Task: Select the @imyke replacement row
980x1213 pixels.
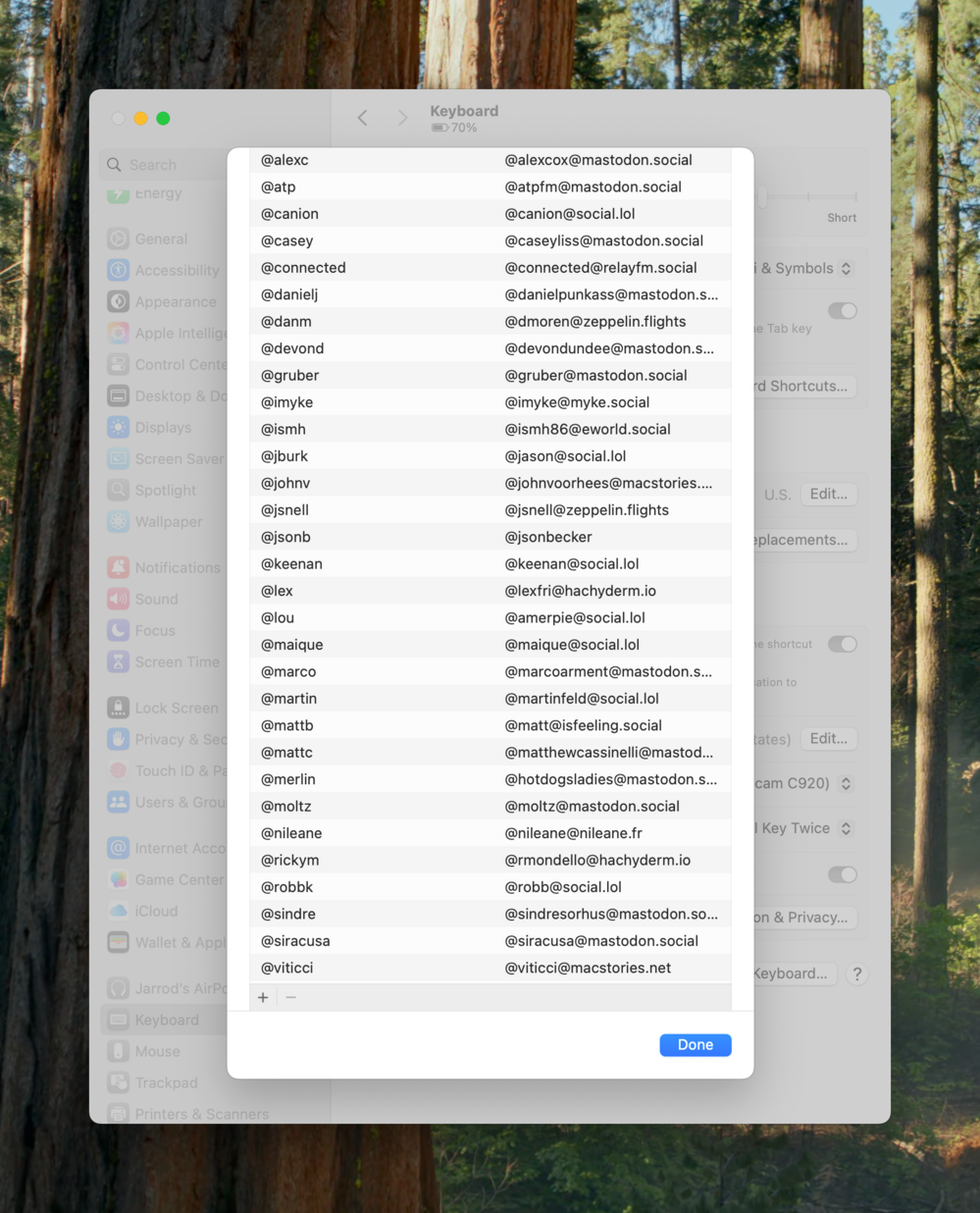Action: tap(490, 402)
